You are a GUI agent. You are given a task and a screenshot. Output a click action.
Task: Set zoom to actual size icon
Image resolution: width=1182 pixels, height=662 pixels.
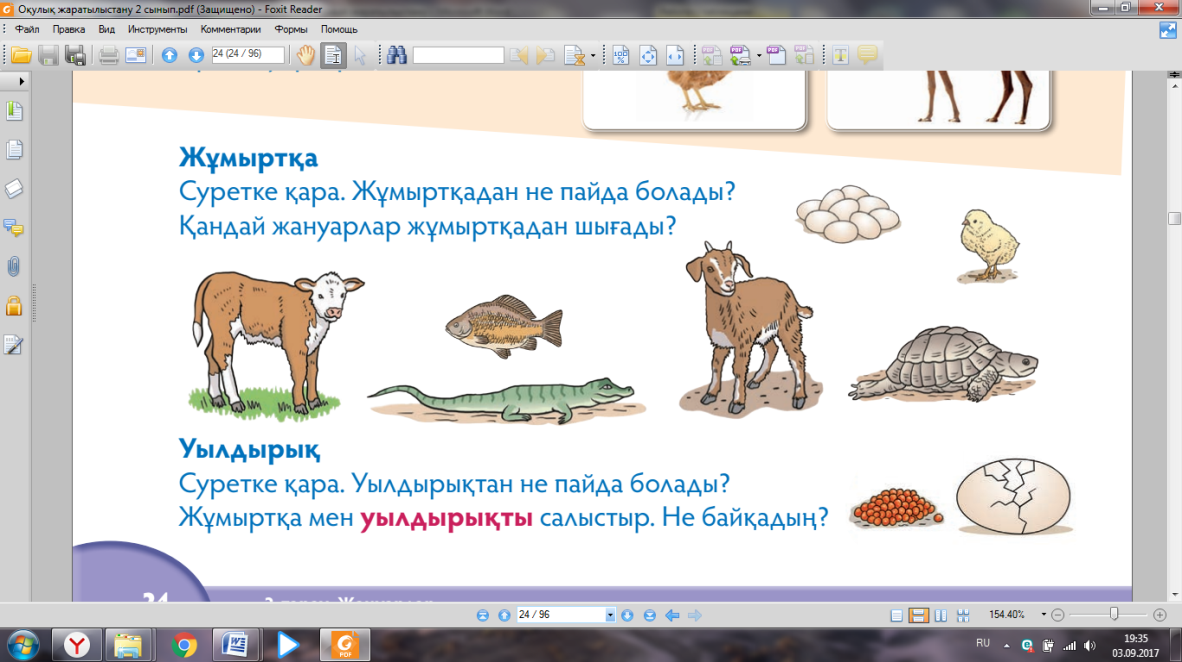click(x=620, y=55)
